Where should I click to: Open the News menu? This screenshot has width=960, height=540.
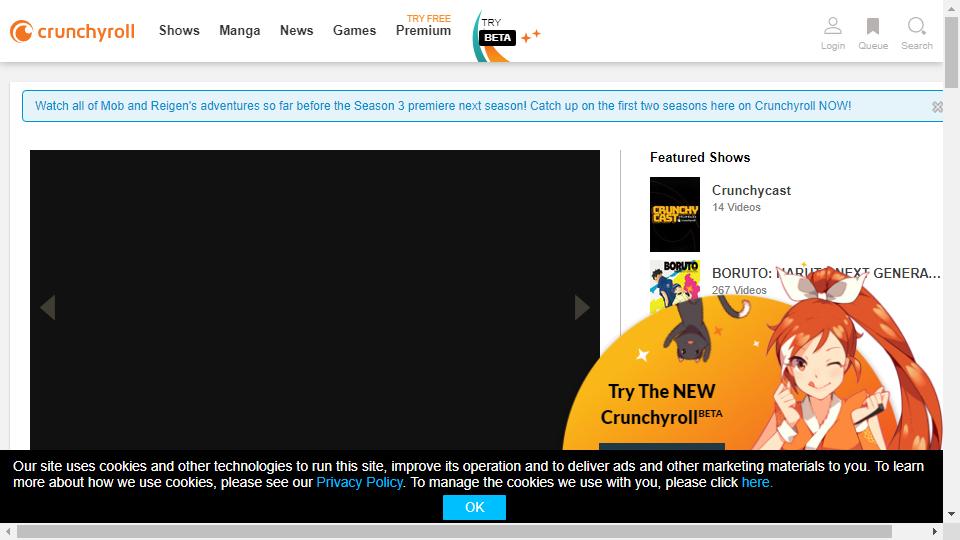[x=296, y=31]
